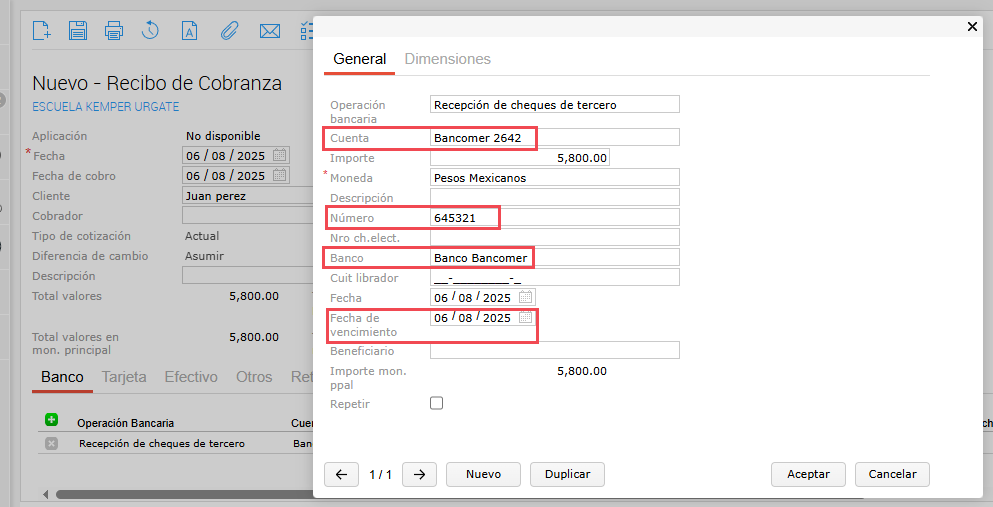
Task: Click the '1 / 1' record counter
Action: pyautogui.click(x=380, y=474)
